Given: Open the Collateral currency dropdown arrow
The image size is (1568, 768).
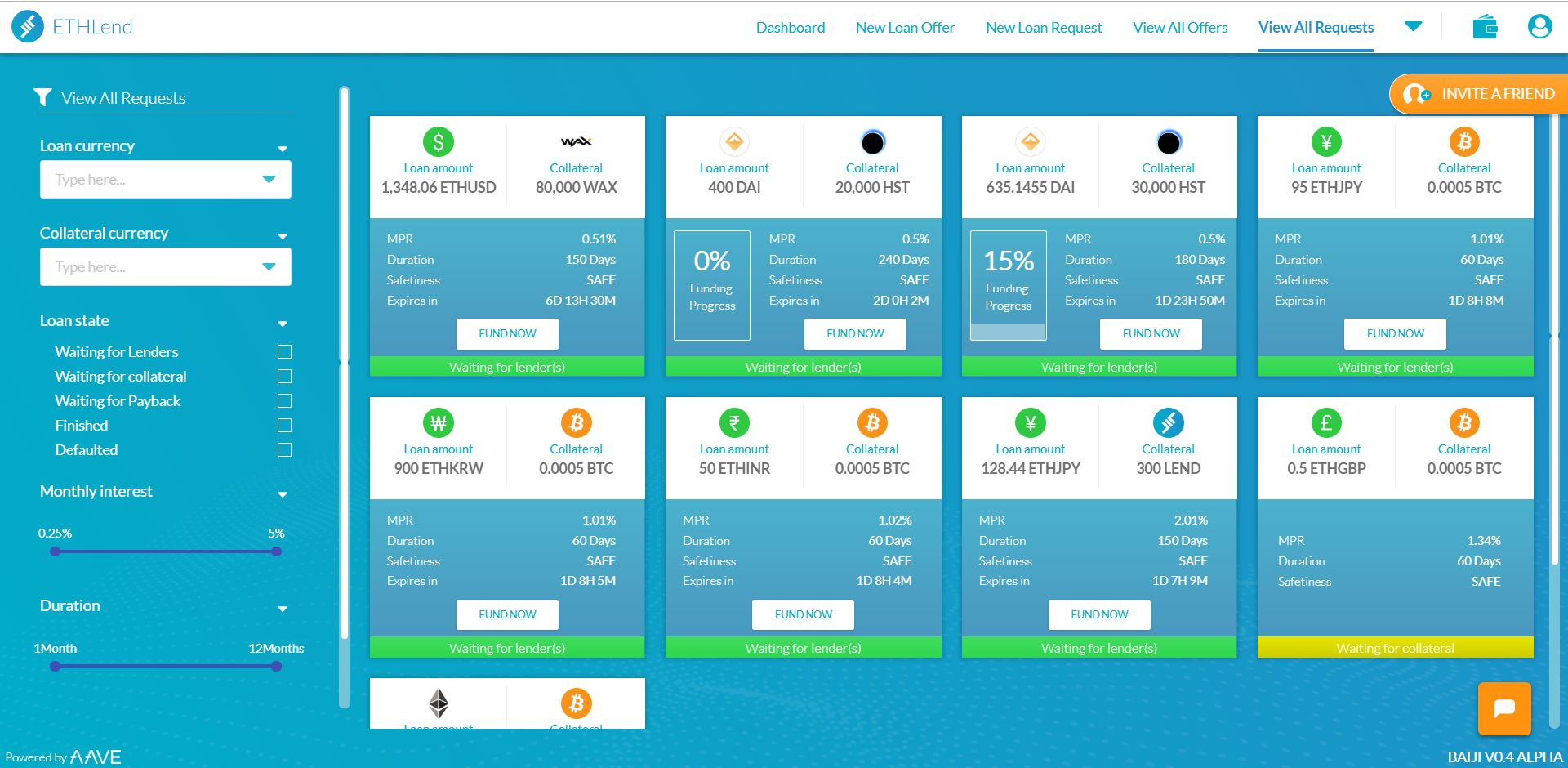Looking at the screenshot, I should (269, 266).
